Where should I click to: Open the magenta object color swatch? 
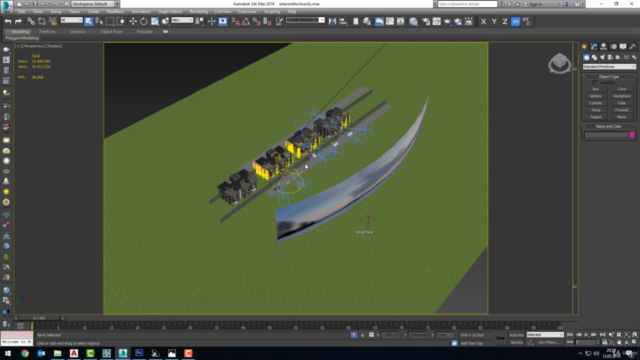tap(632, 135)
